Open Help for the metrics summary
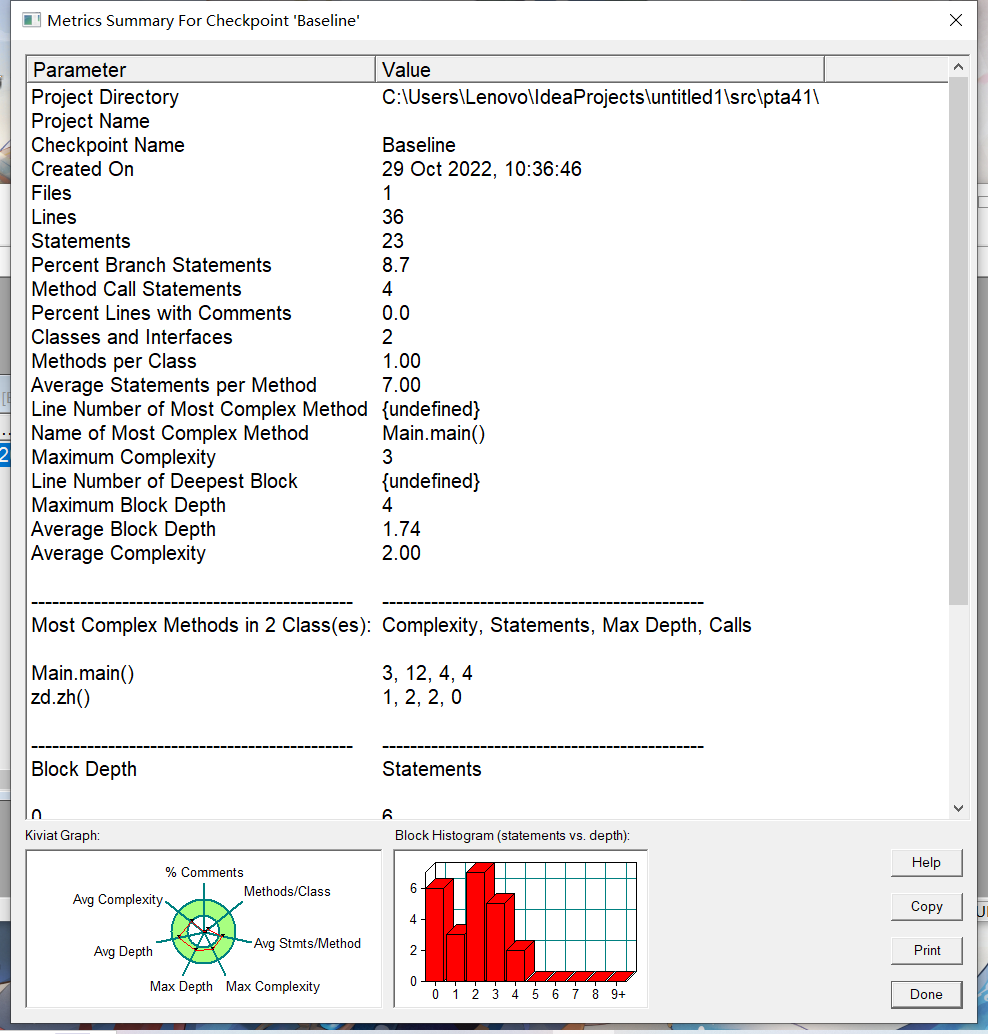The image size is (988, 1034). coord(926,863)
